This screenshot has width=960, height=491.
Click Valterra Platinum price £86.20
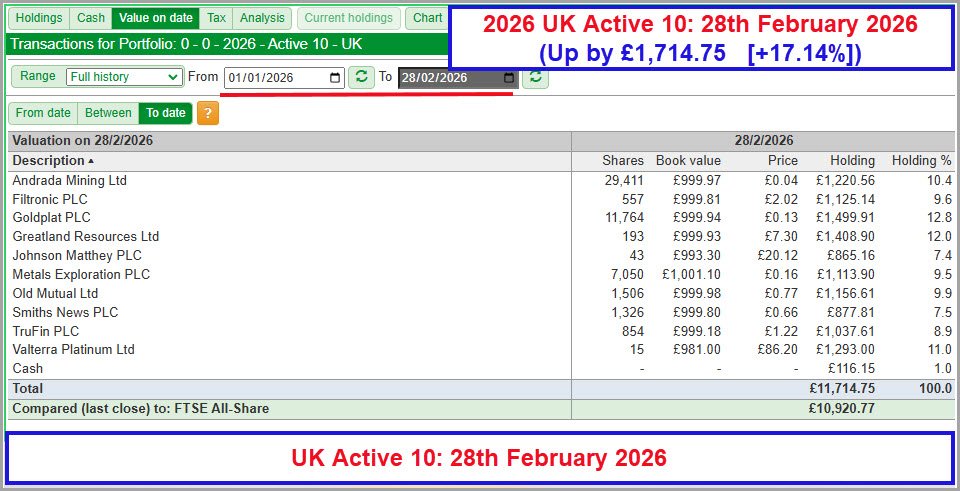pyautogui.click(x=778, y=350)
